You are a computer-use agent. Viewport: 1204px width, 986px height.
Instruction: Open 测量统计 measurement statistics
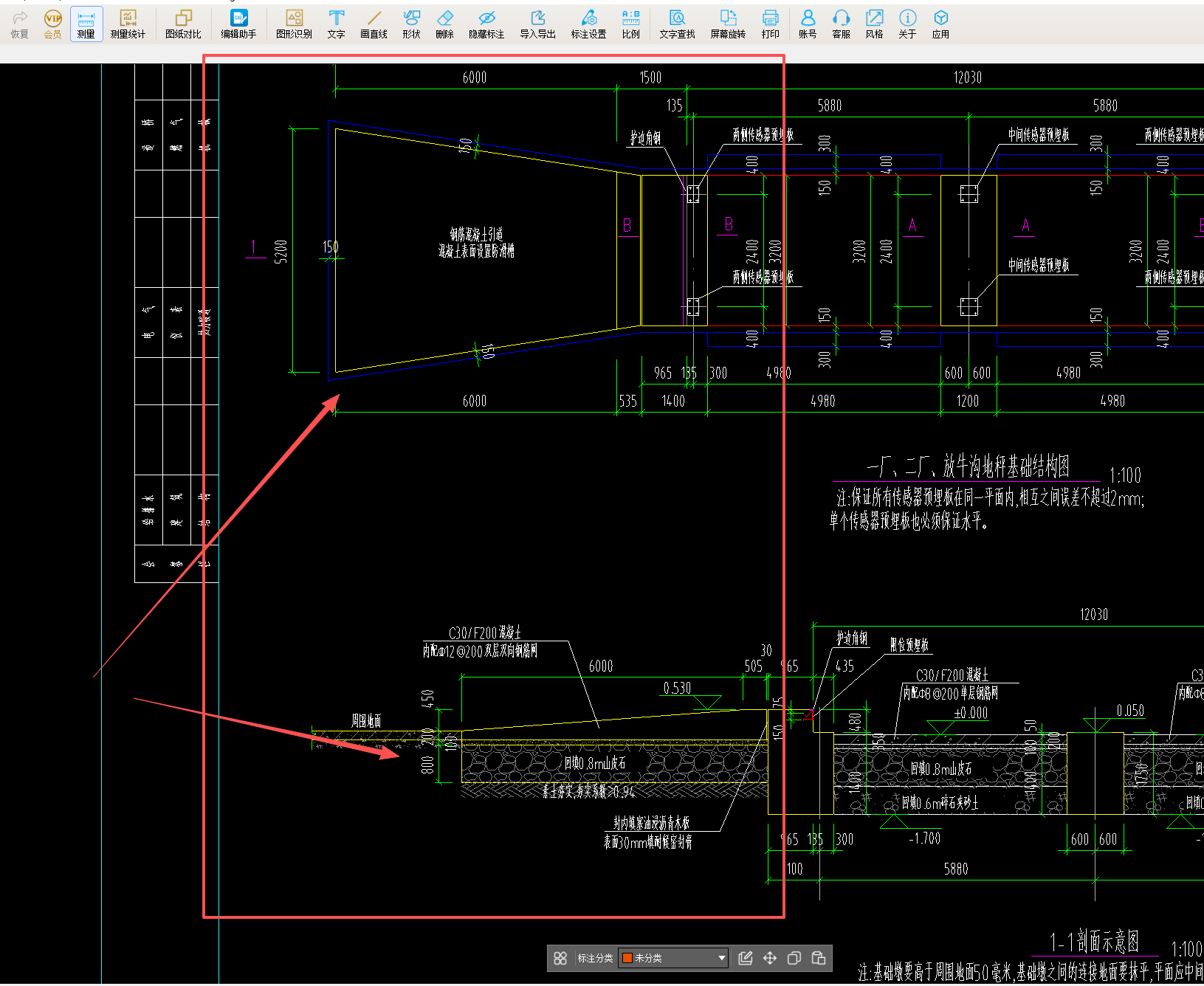pos(128,24)
